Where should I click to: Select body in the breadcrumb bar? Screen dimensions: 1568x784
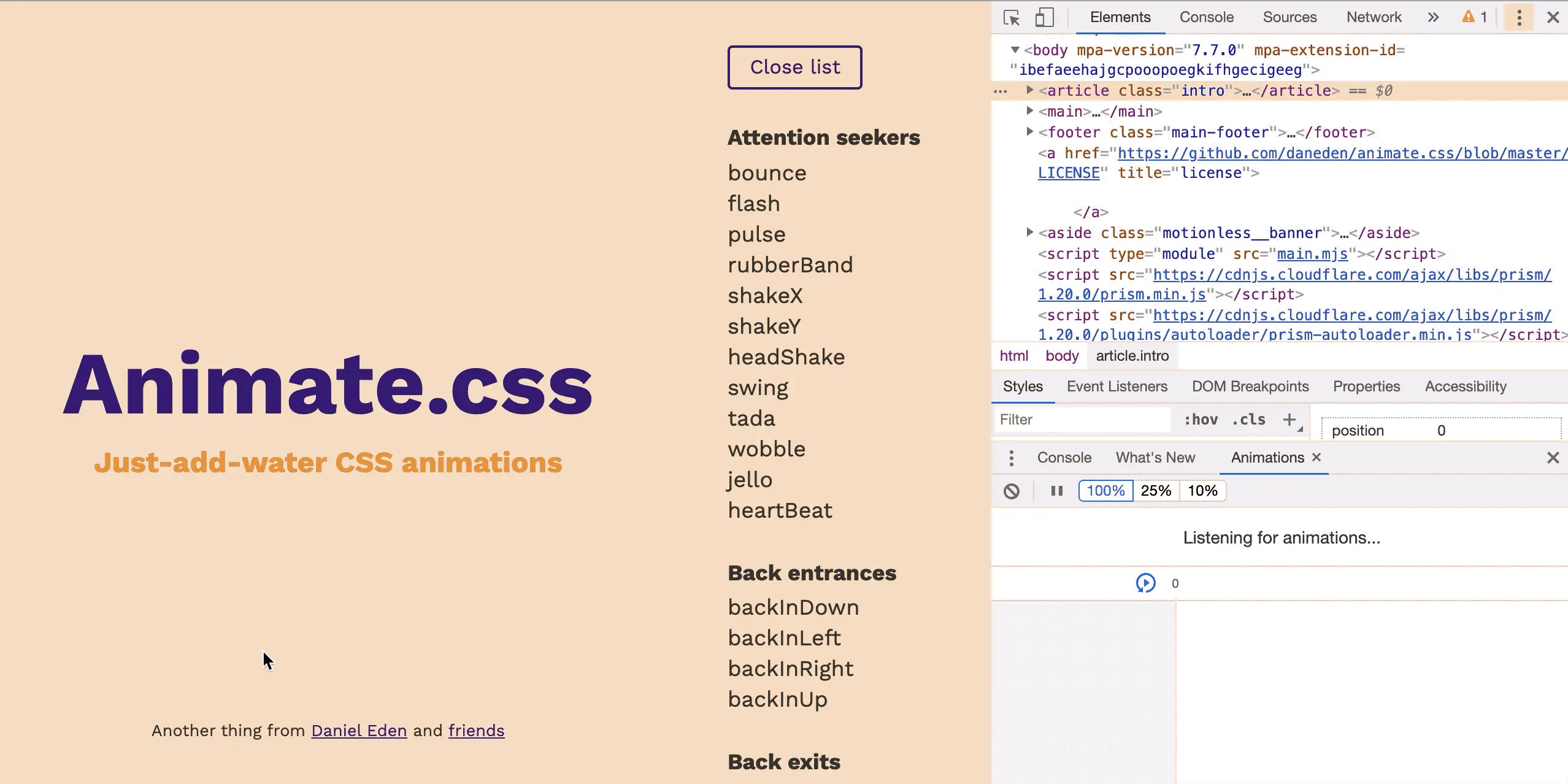pos(1062,356)
